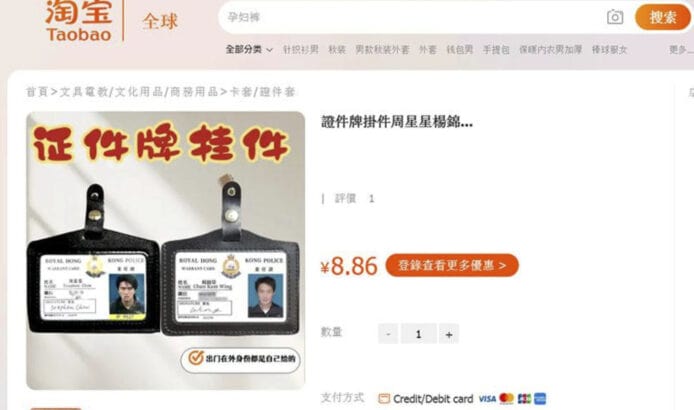The width and height of the screenshot is (694, 410).
Task: Decrease quantity with the minus button
Action: click(x=388, y=334)
